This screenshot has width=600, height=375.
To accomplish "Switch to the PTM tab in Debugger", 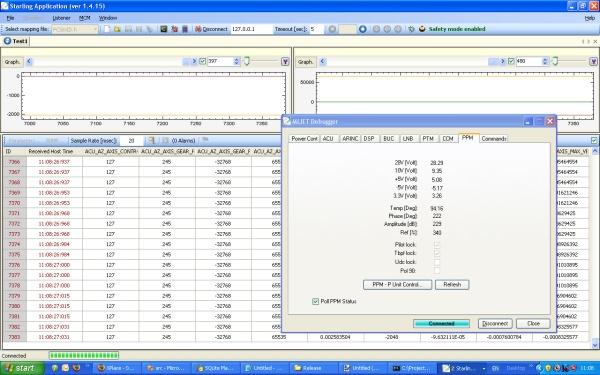I will coord(428,139).
